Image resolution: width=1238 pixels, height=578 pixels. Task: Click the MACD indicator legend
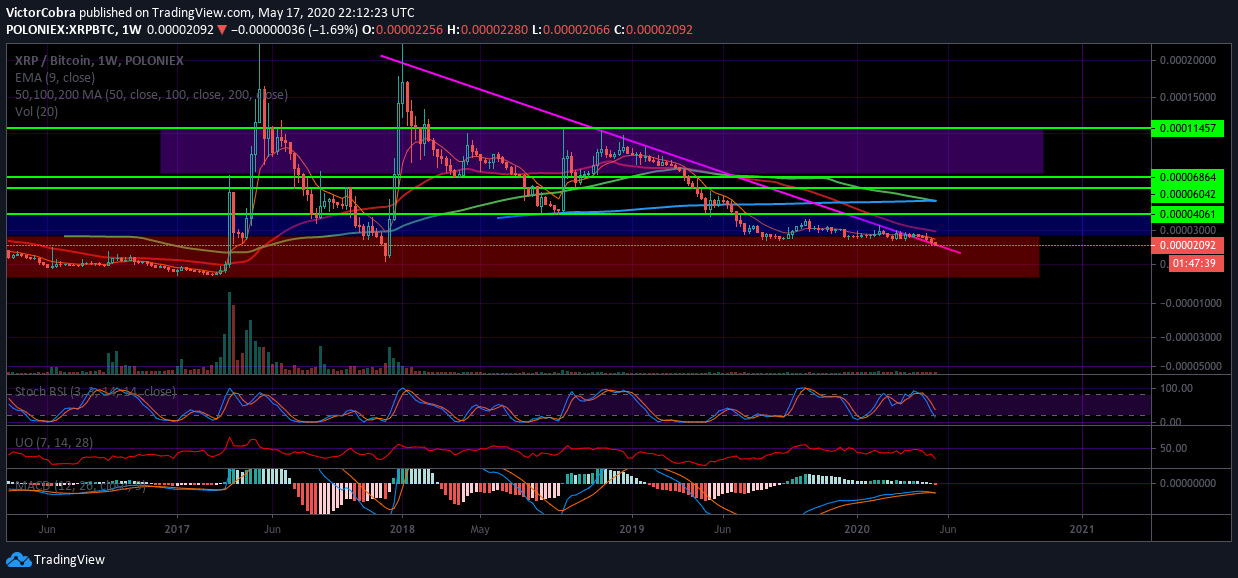[82, 487]
